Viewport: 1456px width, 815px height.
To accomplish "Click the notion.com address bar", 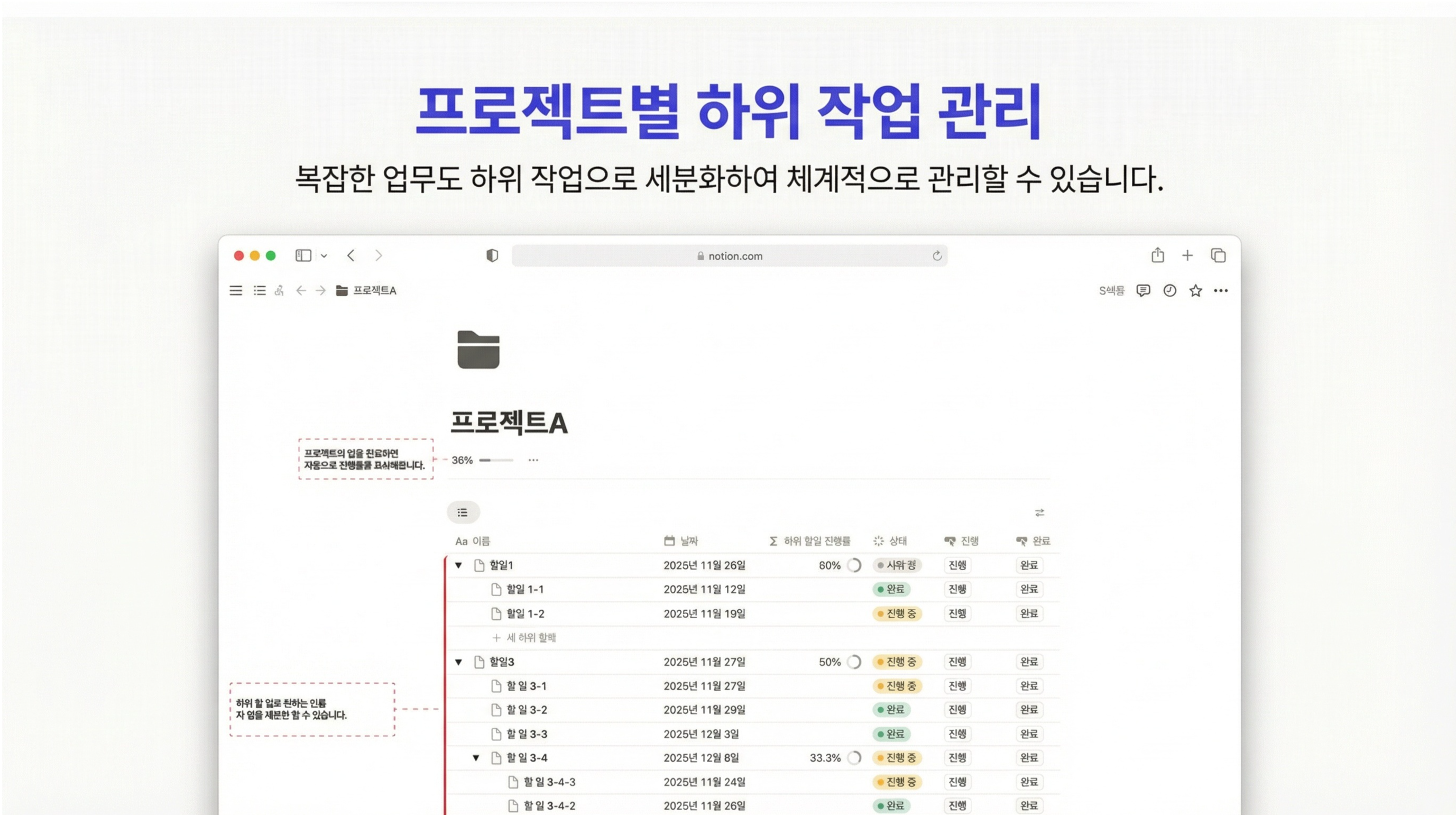I will [729, 255].
